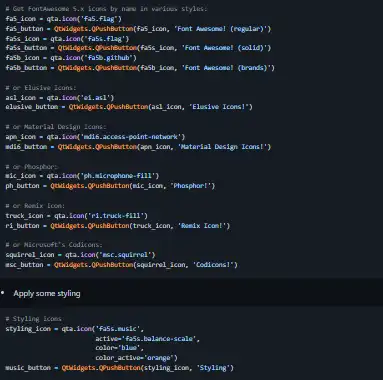Image resolution: width=383 pixels, height=380 pixels.
Task: Click the color='blue' argument line
Action: [x=119, y=348]
